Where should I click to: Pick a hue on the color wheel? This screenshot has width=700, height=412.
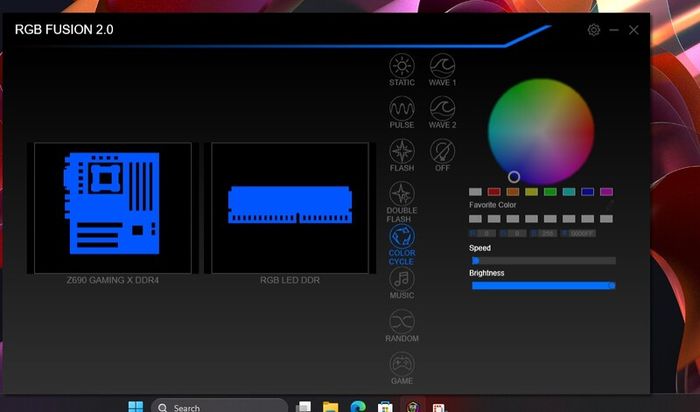point(541,132)
